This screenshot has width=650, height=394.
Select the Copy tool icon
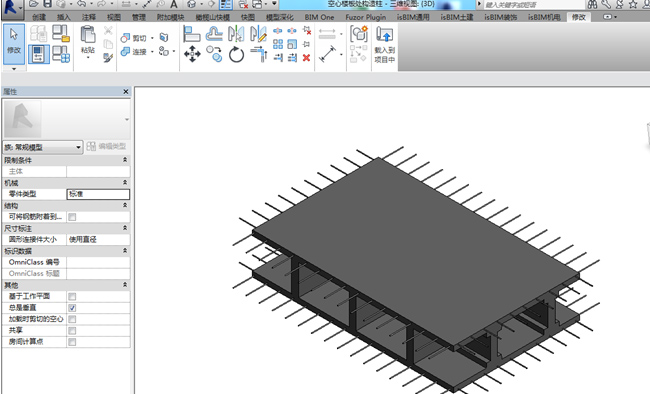[214, 54]
